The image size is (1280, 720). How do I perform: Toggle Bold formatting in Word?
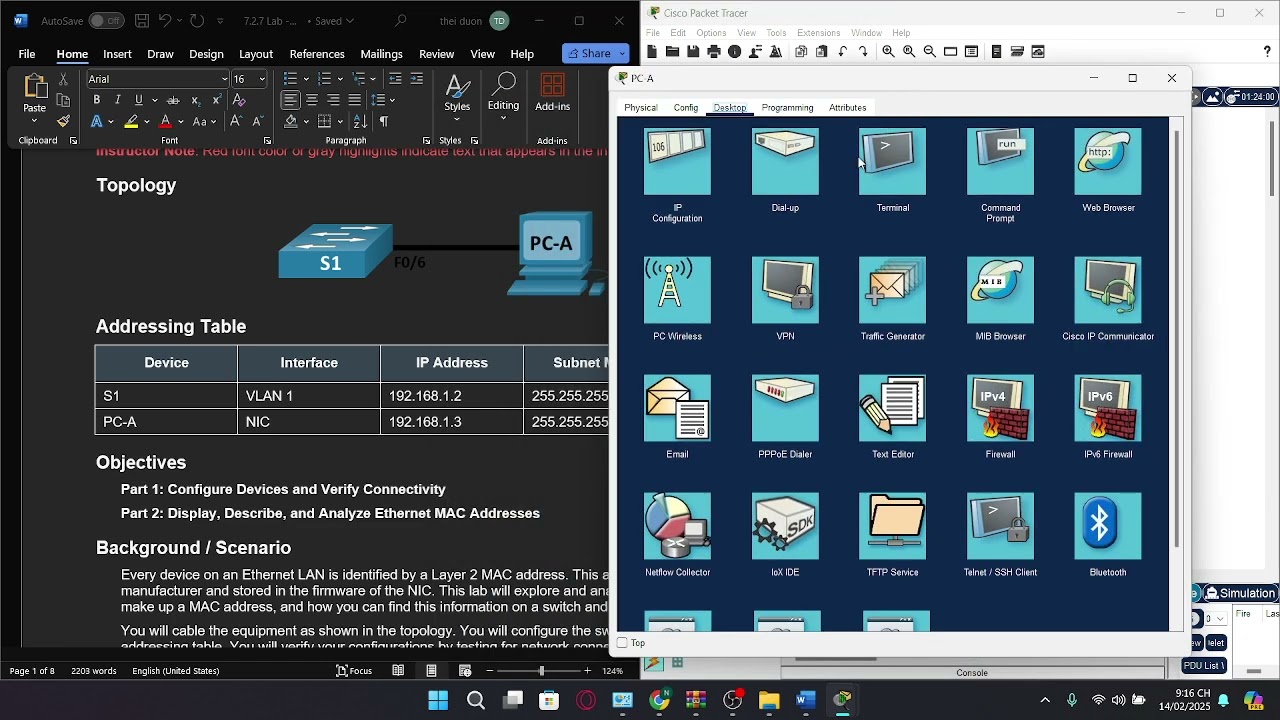pos(96,100)
